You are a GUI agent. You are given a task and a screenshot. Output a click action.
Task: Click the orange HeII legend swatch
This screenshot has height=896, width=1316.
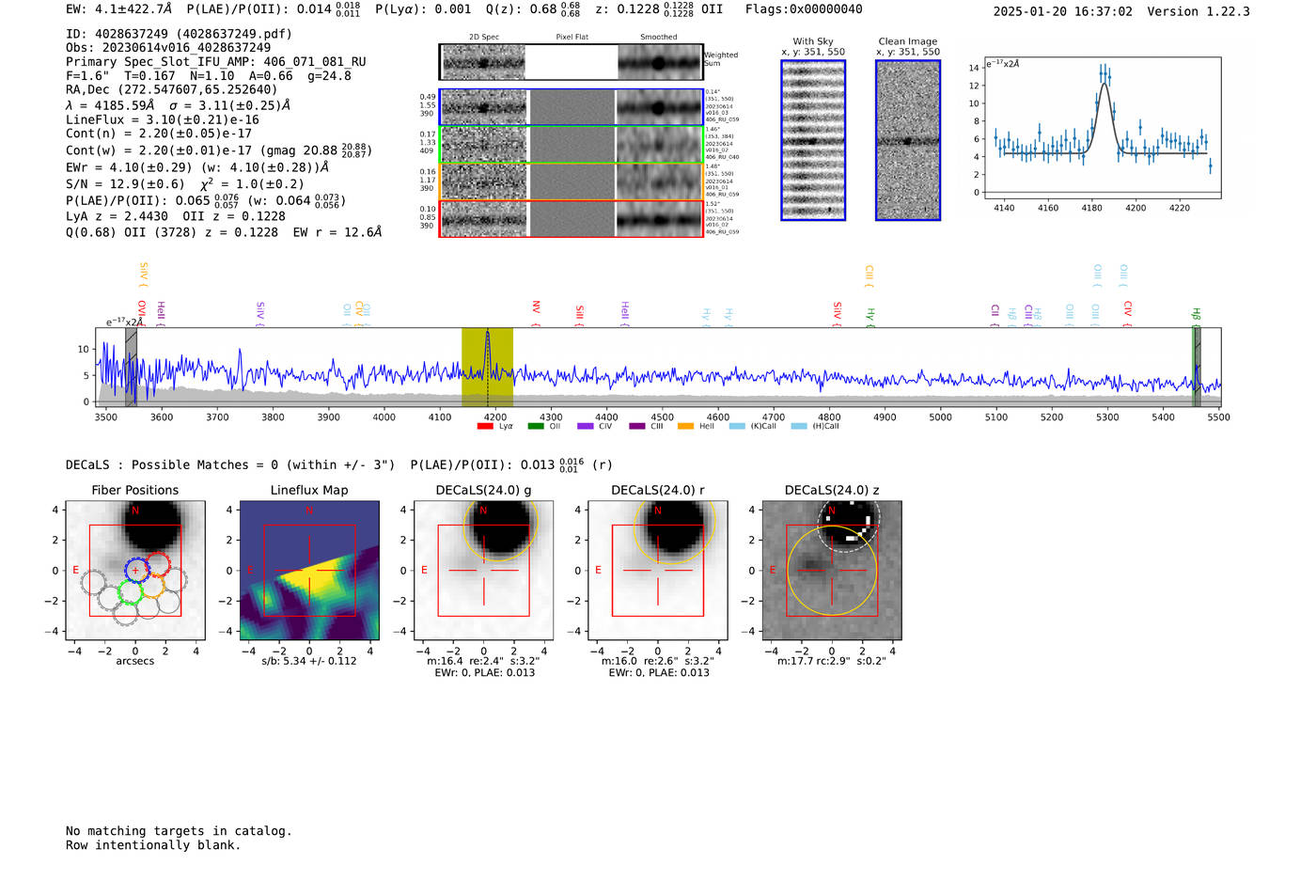coord(685,426)
